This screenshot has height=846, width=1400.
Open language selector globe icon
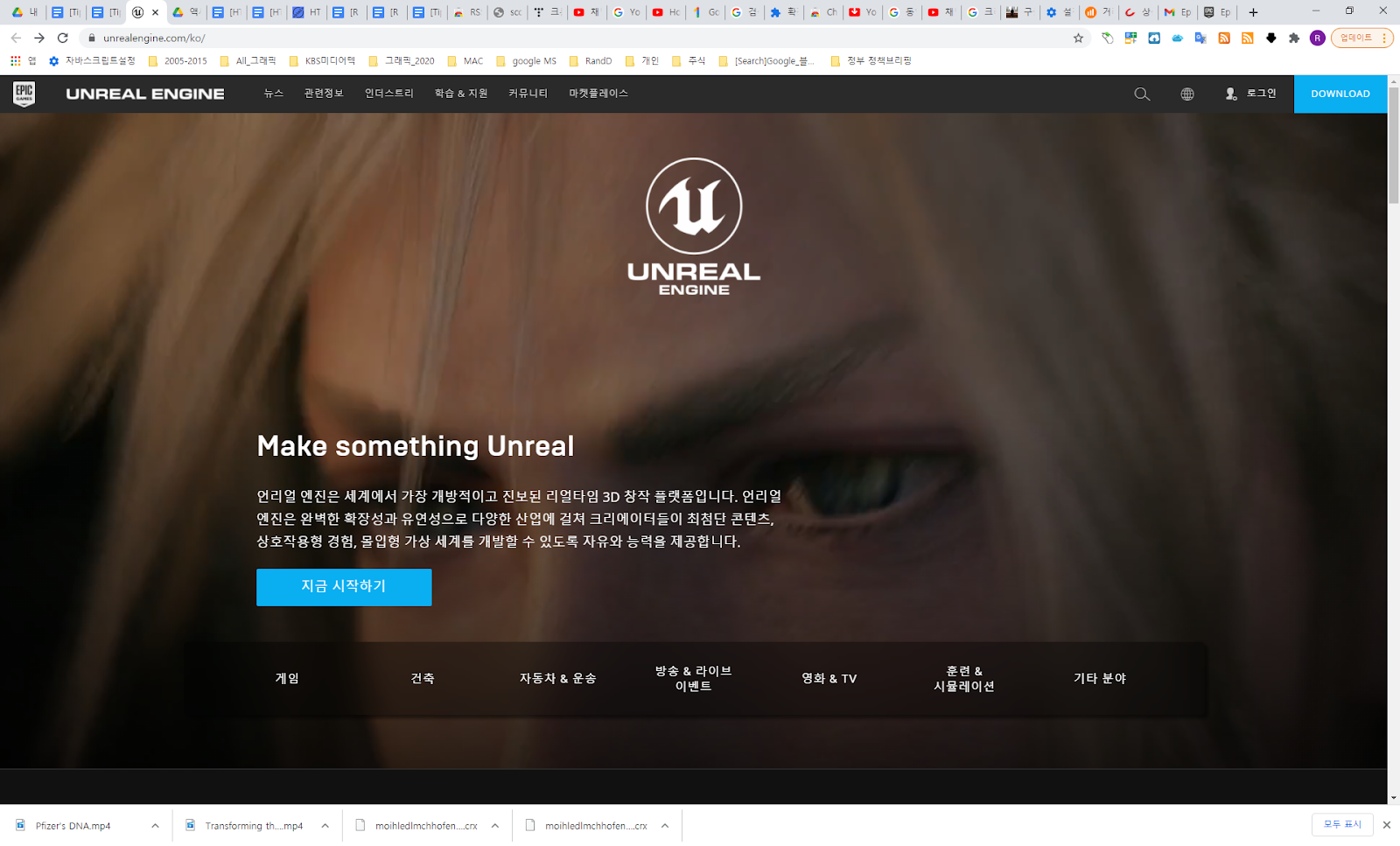(1187, 94)
